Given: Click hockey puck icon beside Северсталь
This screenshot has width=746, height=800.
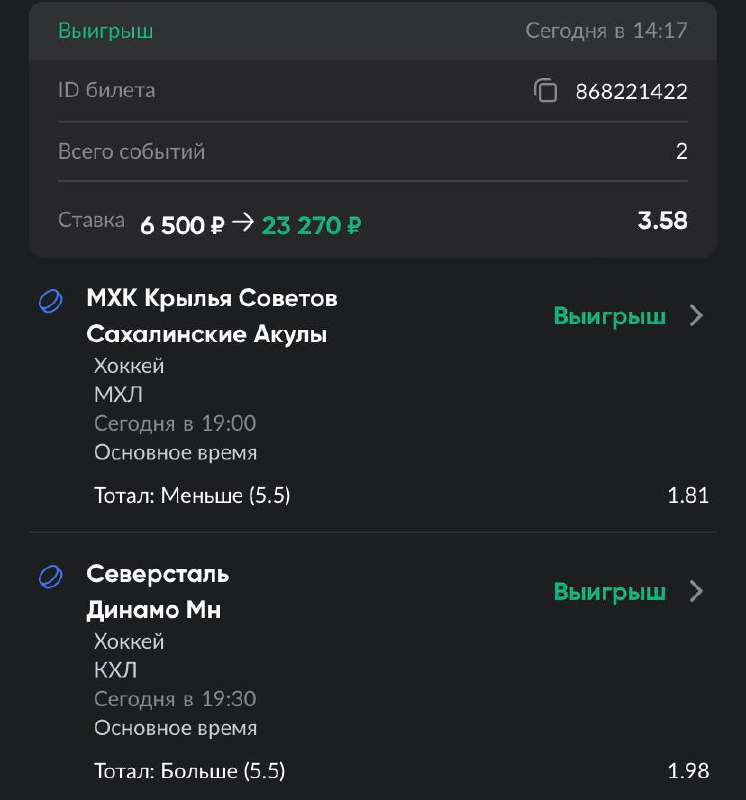Looking at the screenshot, I should point(50,576).
